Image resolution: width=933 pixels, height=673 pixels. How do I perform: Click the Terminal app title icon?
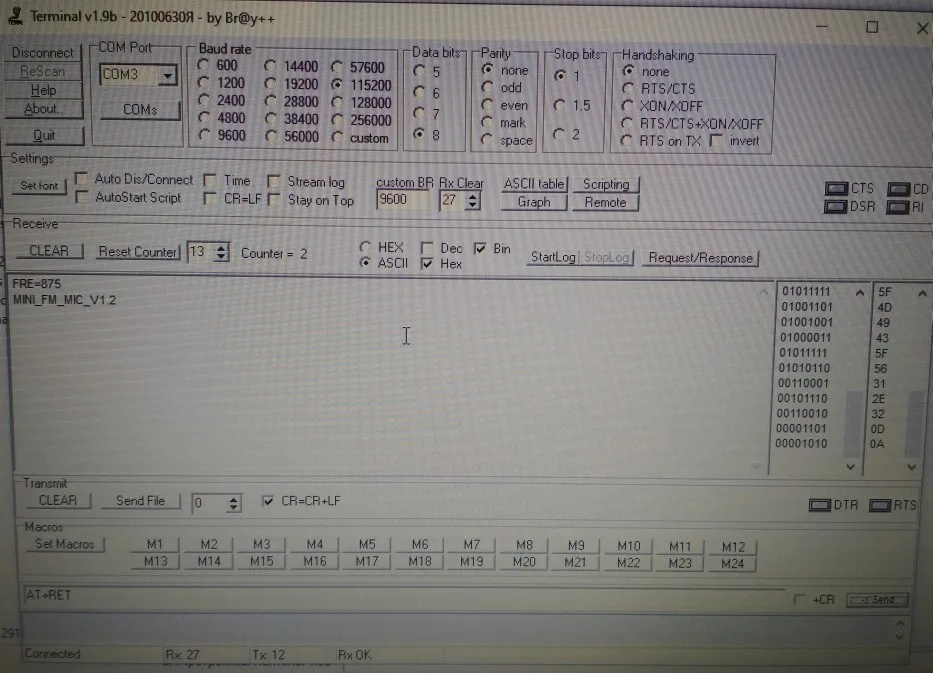click(x=15, y=17)
